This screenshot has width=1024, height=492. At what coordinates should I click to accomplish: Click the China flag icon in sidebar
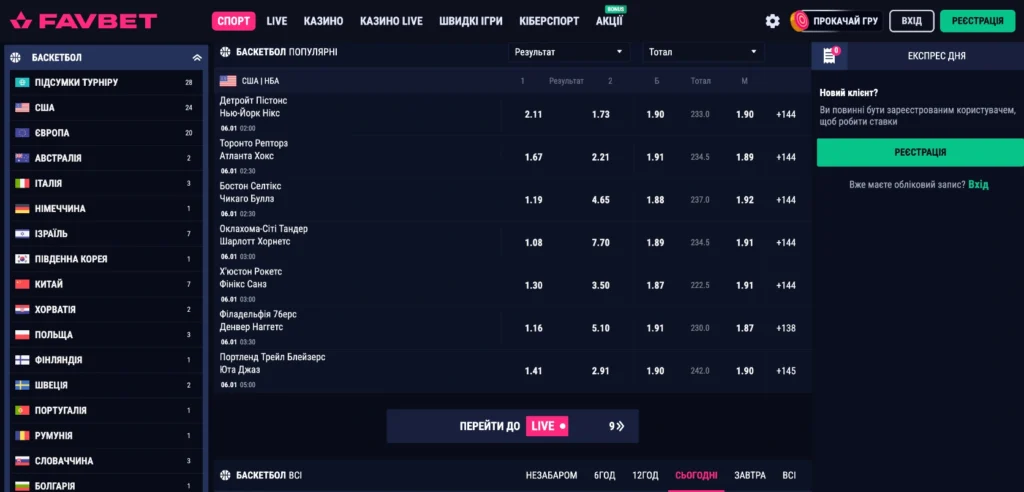tap(22, 284)
